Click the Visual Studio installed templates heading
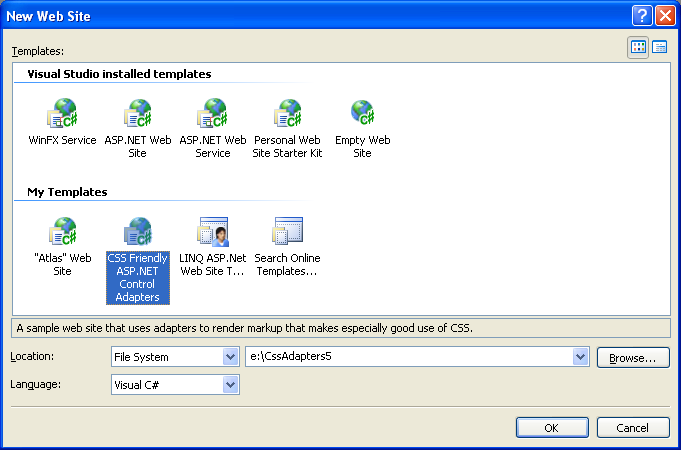The image size is (681, 450). [119, 74]
